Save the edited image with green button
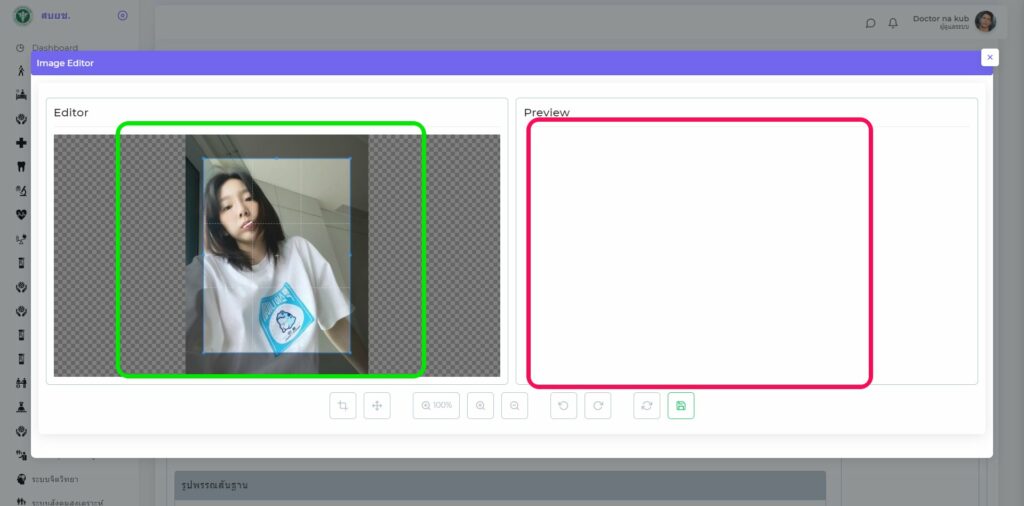The width and height of the screenshot is (1024, 506). point(681,406)
